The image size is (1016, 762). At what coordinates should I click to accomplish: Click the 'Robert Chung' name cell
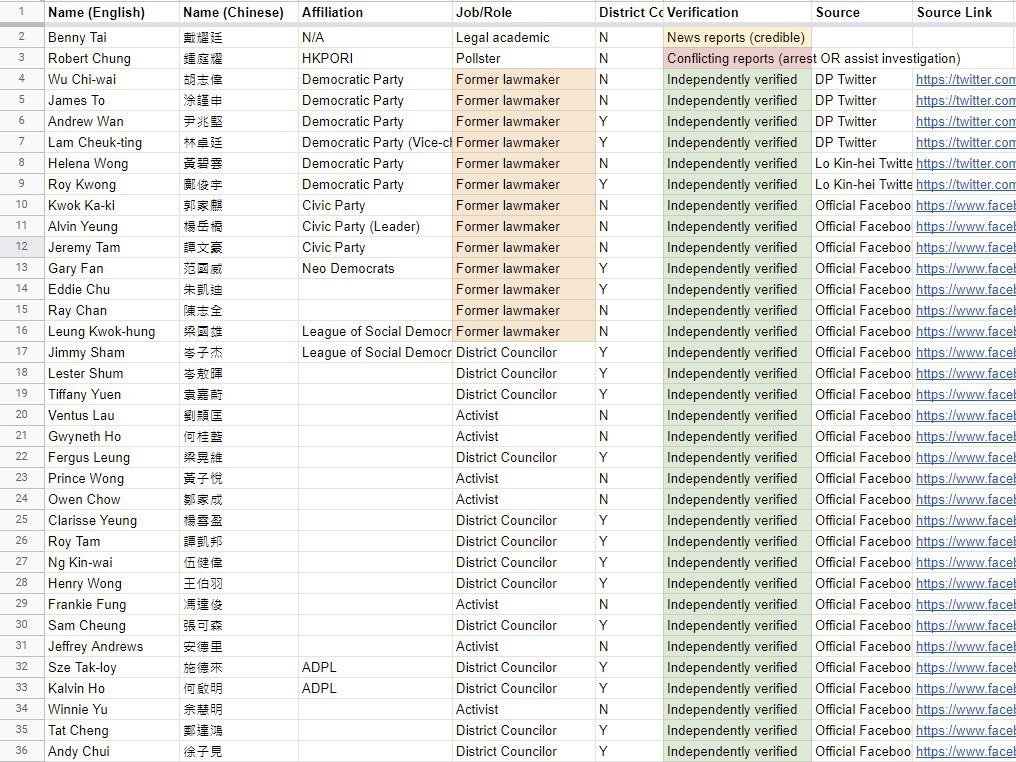tap(111, 58)
